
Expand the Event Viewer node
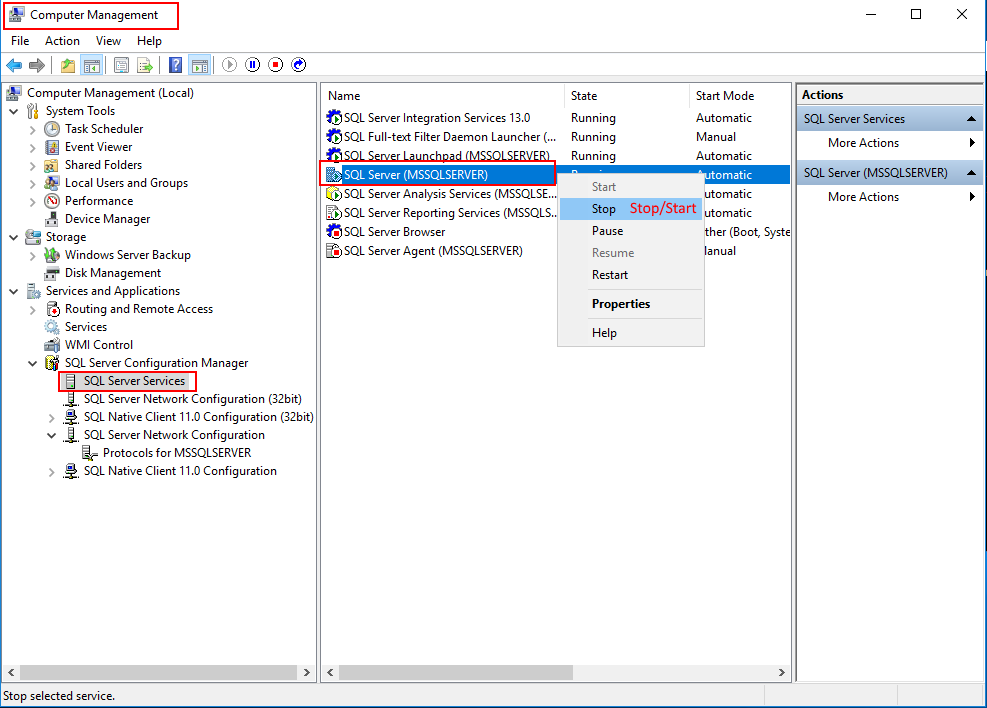[x=33, y=148]
